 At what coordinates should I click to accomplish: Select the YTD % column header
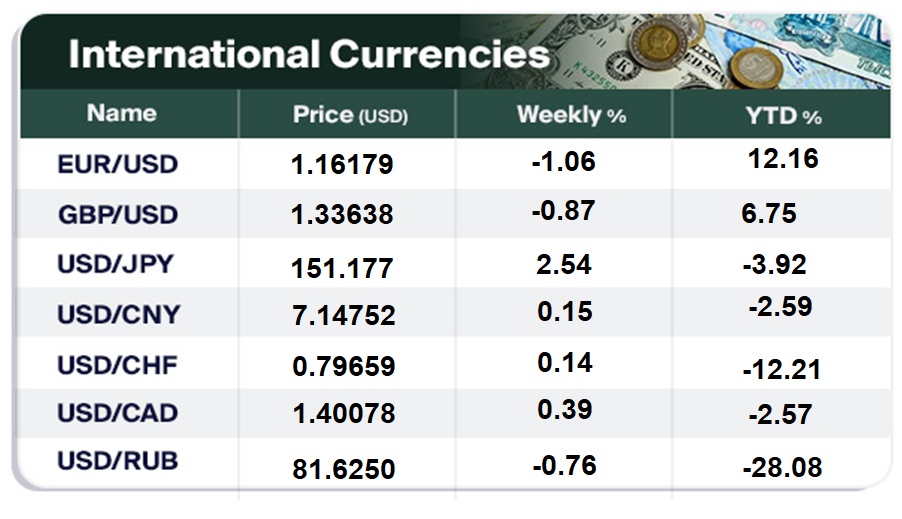point(783,116)
